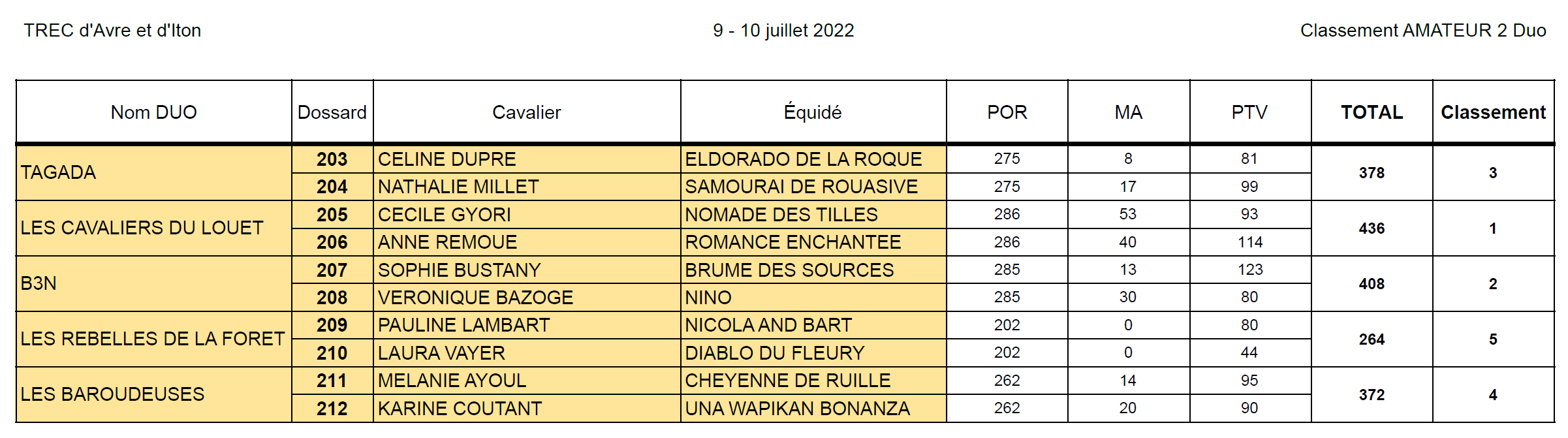Screen dimensions: 1568x438
Task: Click the TAGADA duo name cell
Action: pos(154,172)
